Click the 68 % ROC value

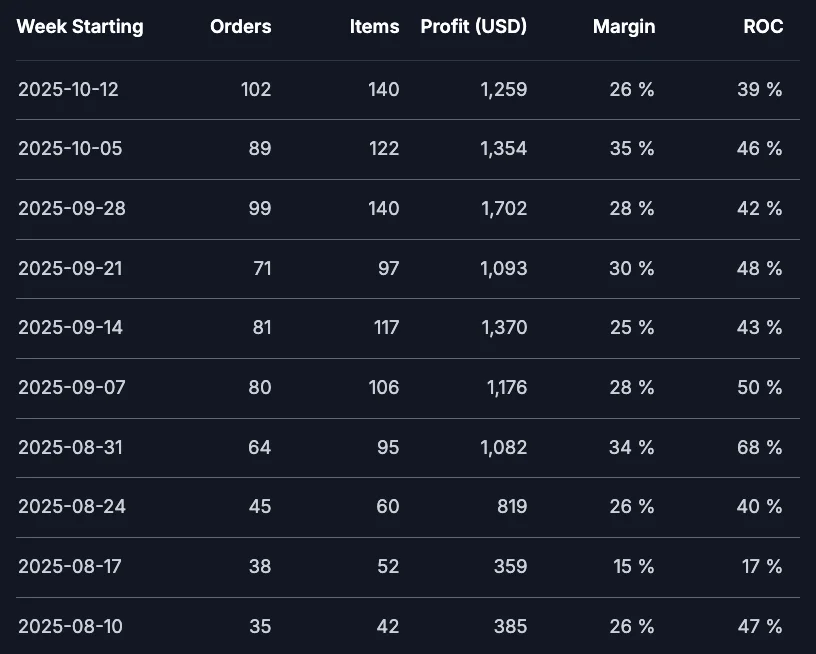(760, 447)
